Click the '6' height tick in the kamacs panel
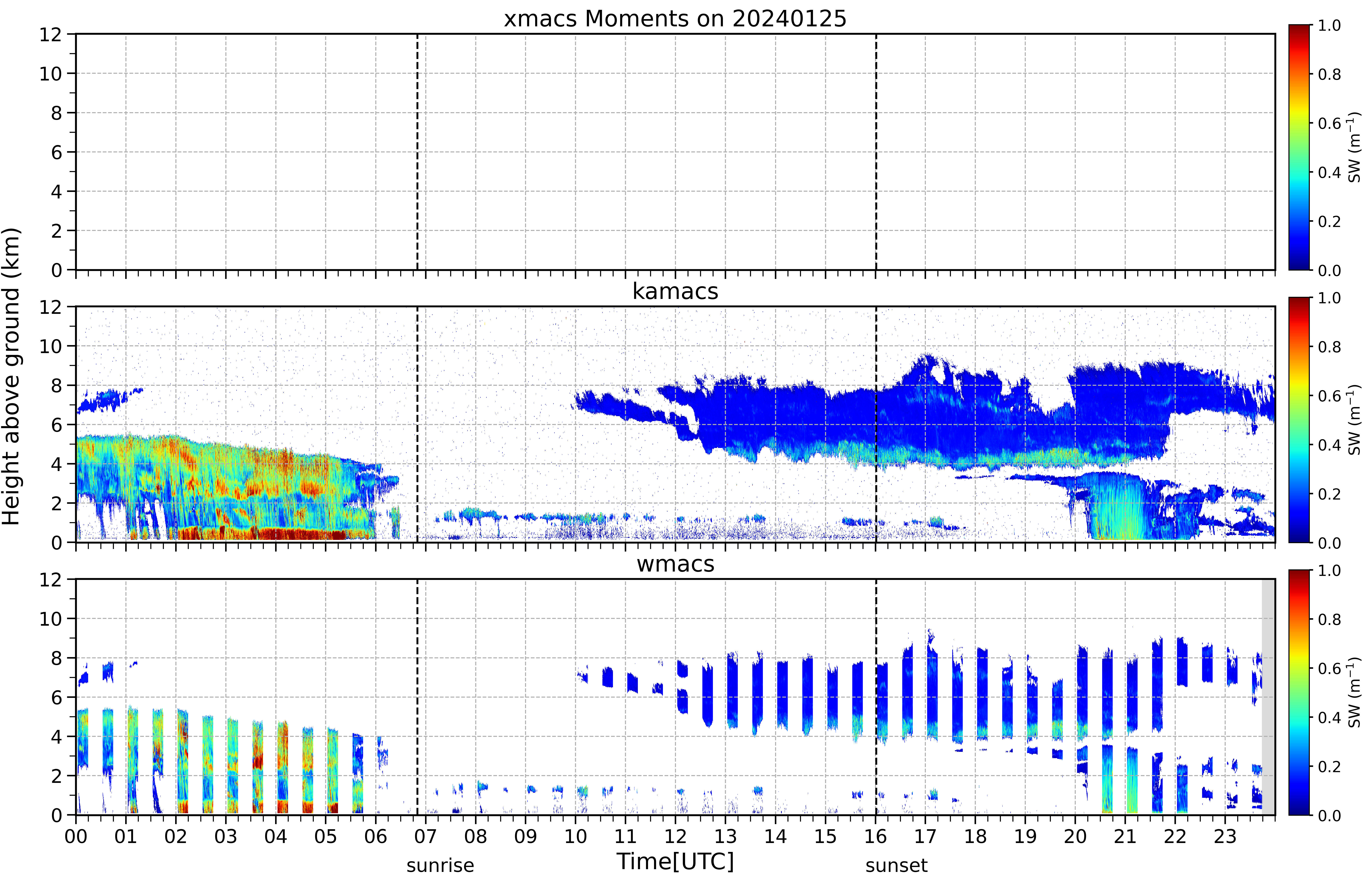This screenshot has width=1372, height=885. 56,425
